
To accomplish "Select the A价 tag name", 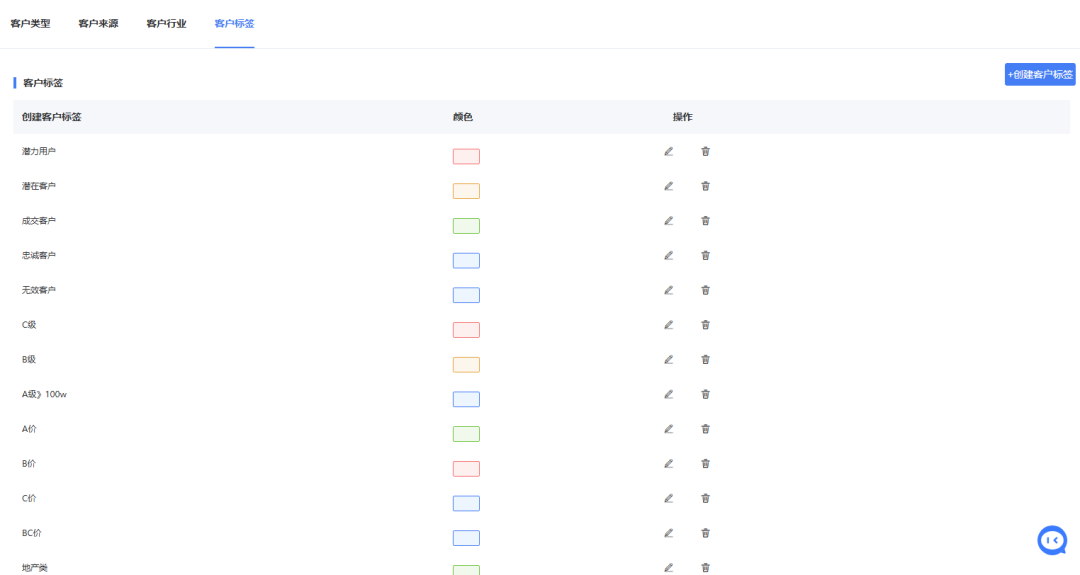I will point(29,429).
